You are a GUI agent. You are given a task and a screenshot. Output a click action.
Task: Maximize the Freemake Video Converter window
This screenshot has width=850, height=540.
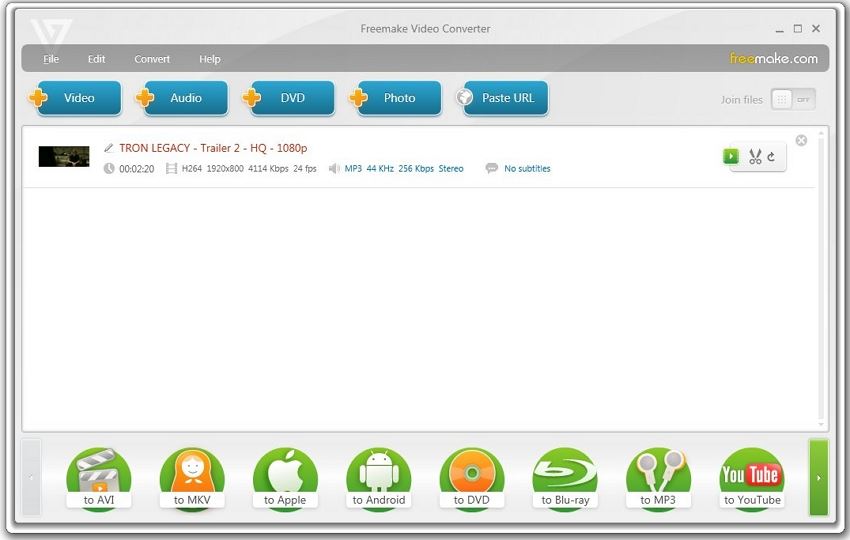click(798, 29)
